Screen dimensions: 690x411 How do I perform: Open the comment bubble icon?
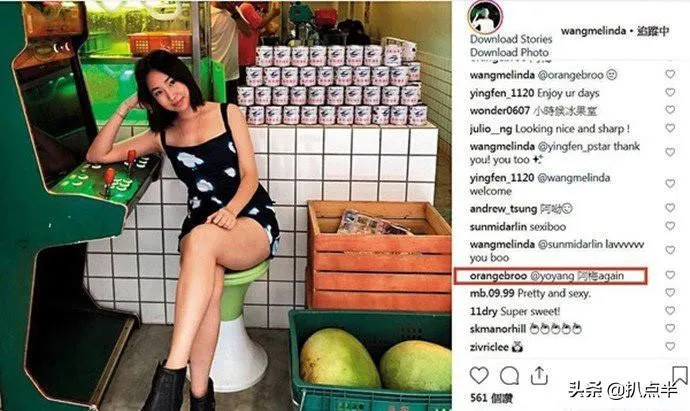coord(509,376)
